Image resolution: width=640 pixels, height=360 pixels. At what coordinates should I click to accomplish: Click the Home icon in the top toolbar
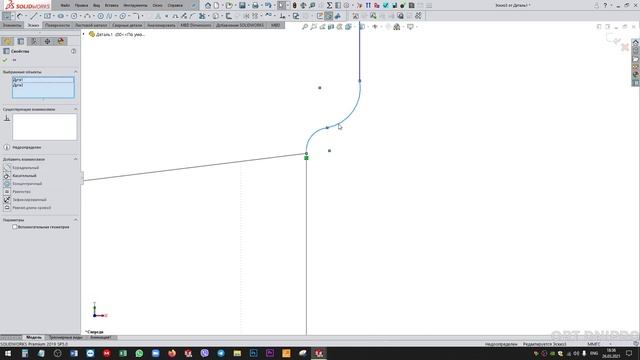(208, 5)
